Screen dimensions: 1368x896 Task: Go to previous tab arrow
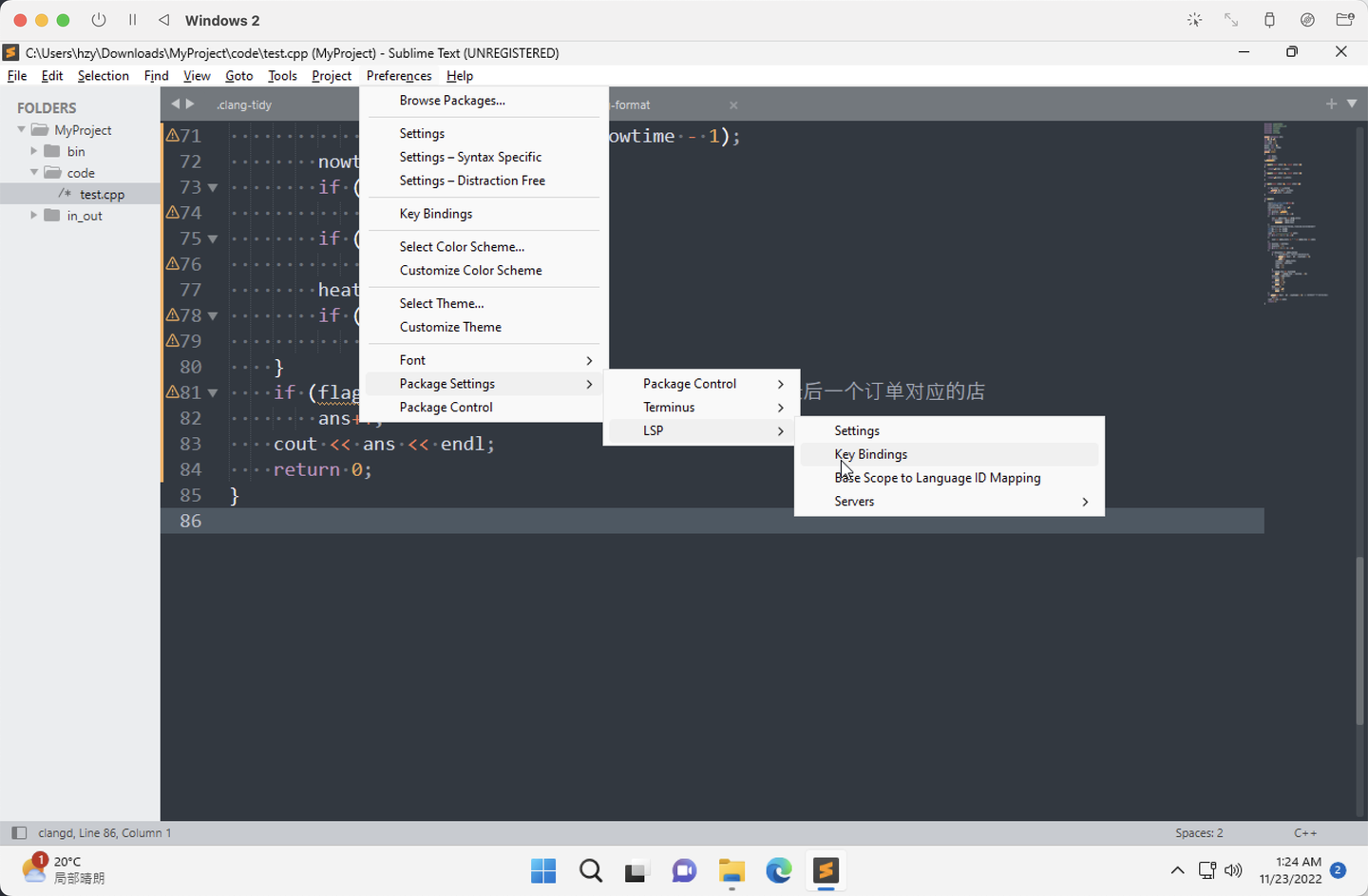(x=175, y=104)
